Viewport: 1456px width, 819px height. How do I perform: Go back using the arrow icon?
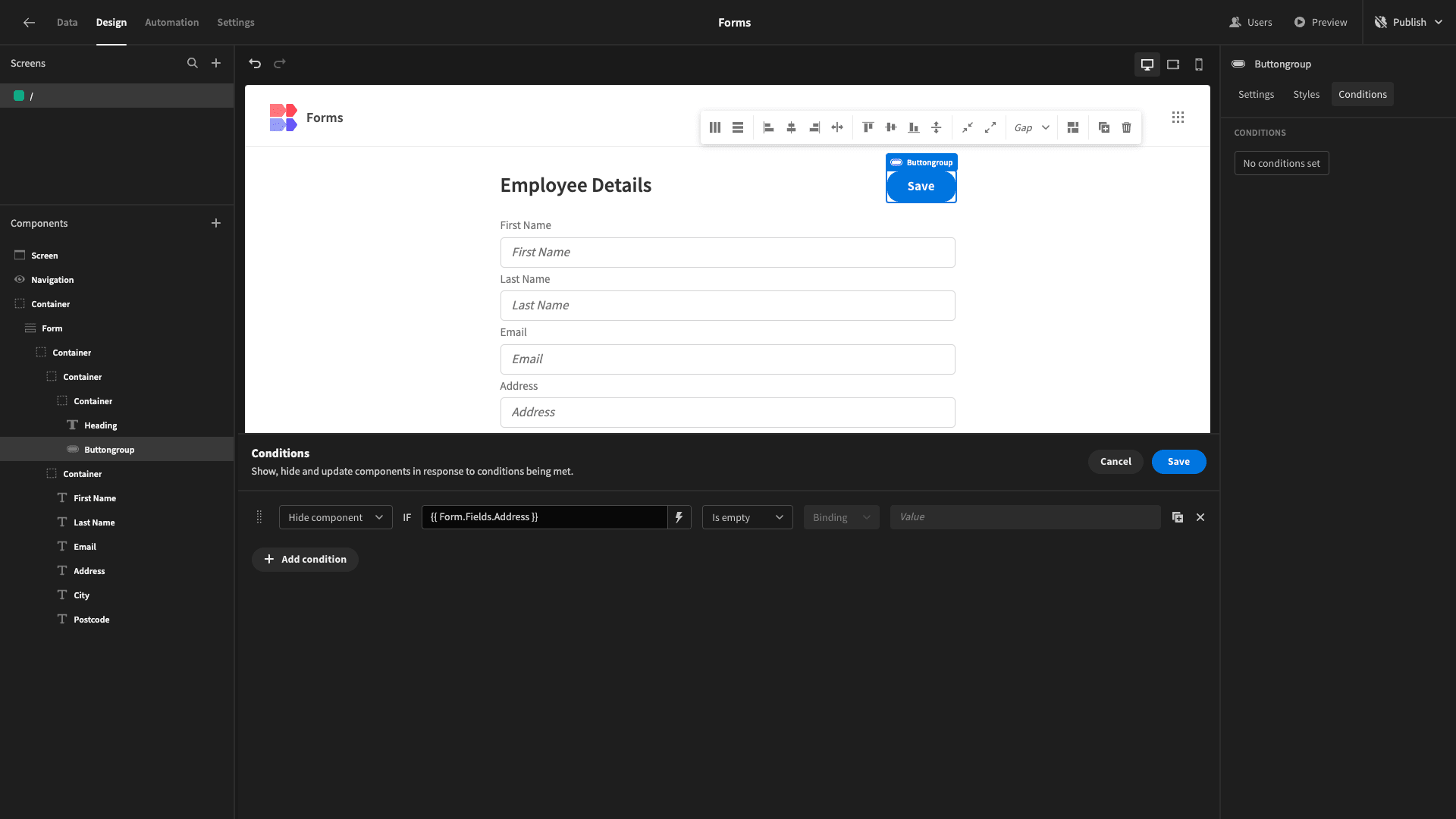(29, 23)
